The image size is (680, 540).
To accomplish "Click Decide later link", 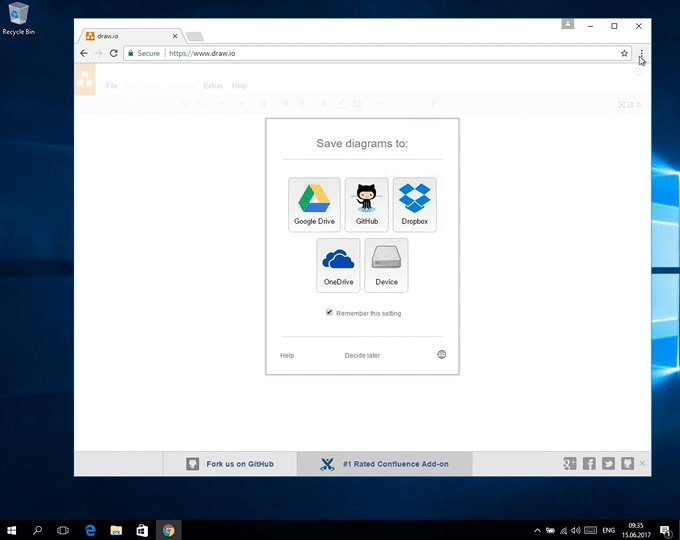I will tap(362, 355).
